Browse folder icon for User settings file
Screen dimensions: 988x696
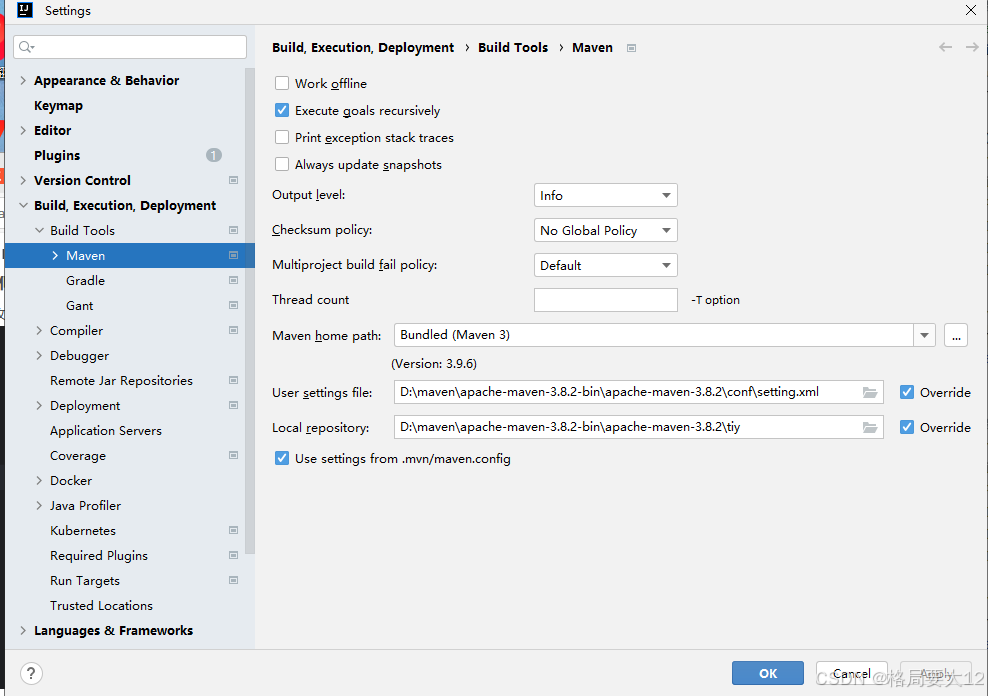[x=870, y=392]
